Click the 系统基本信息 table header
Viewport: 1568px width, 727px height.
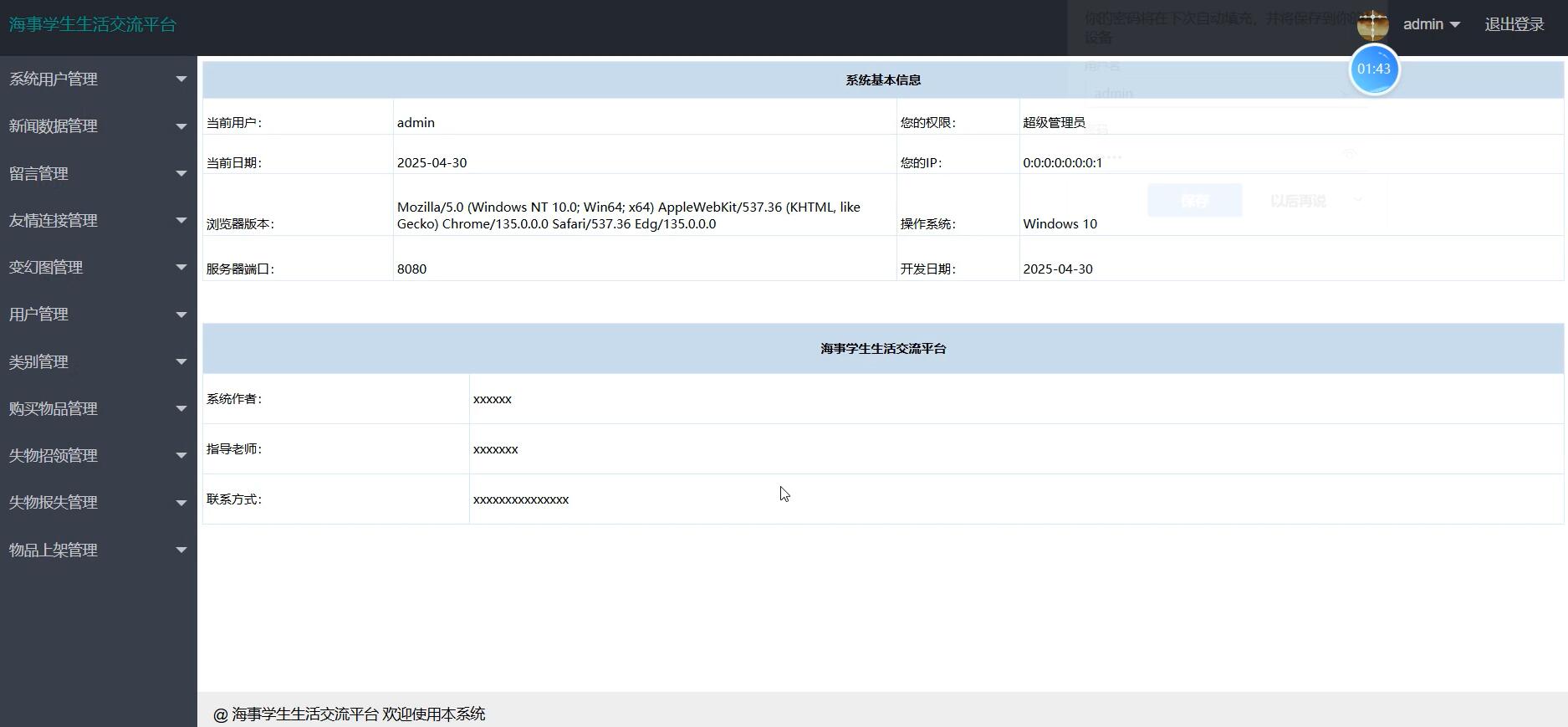point(882,80)
